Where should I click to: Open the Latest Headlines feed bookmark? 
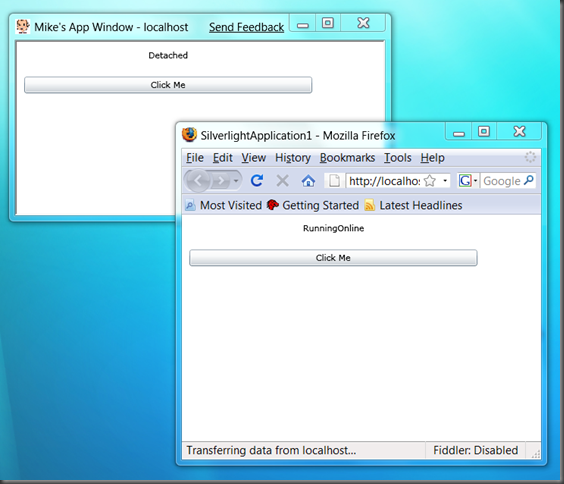(413, 205)
